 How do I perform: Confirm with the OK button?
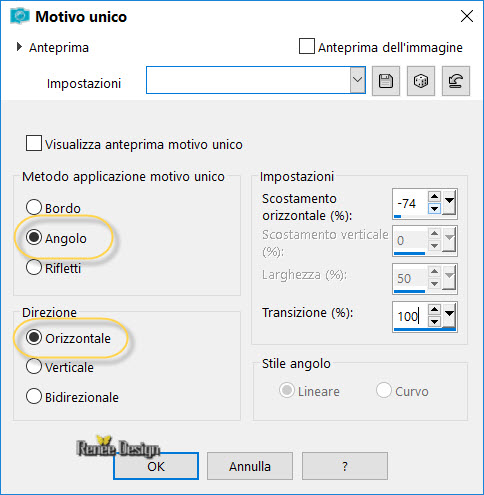pos(156,466)
